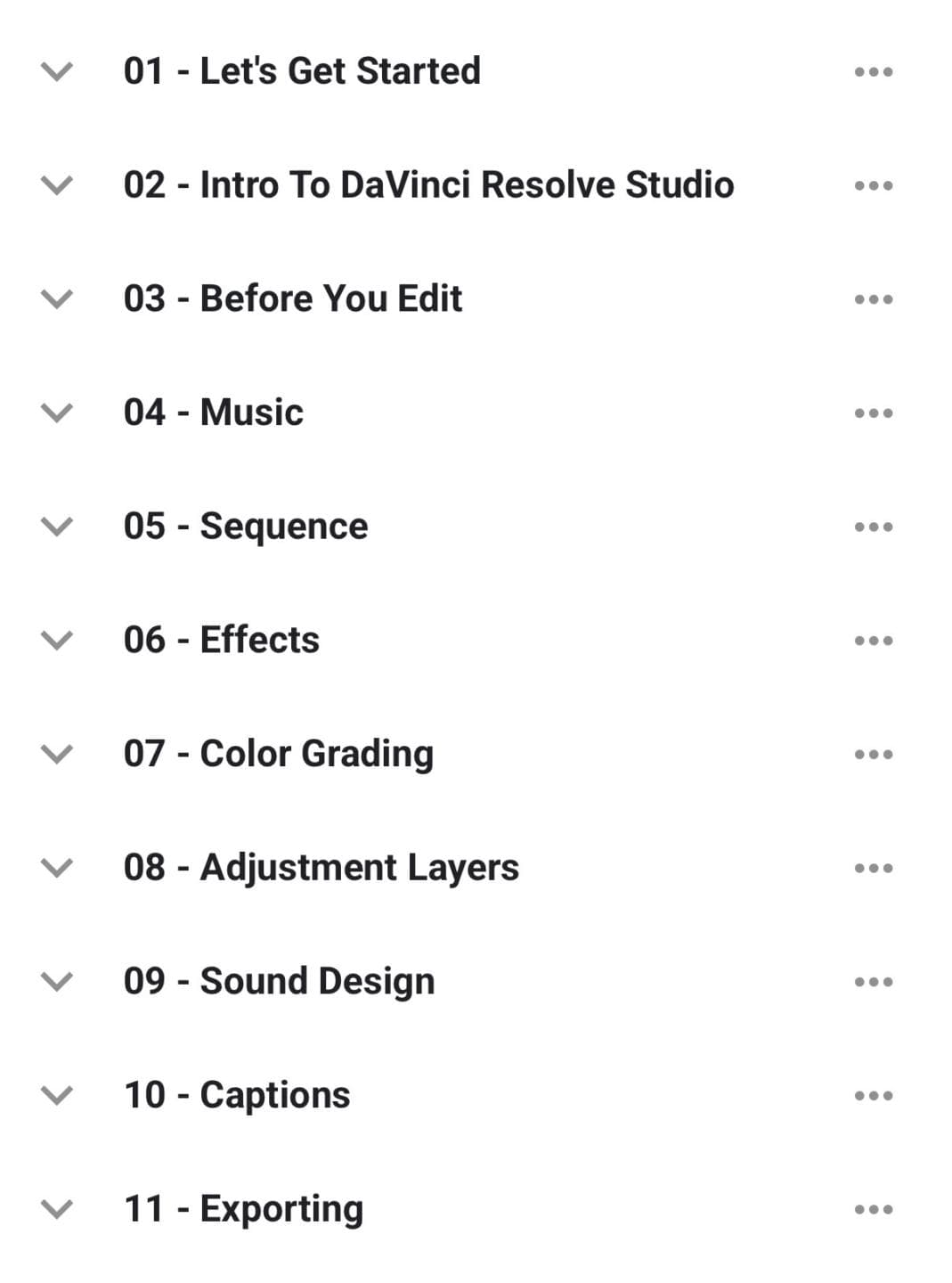This screenshot has height=1283, width=952.
Task: Open the ellipsis menu for 11 - Exporting
Action: tap(873, 1209)
